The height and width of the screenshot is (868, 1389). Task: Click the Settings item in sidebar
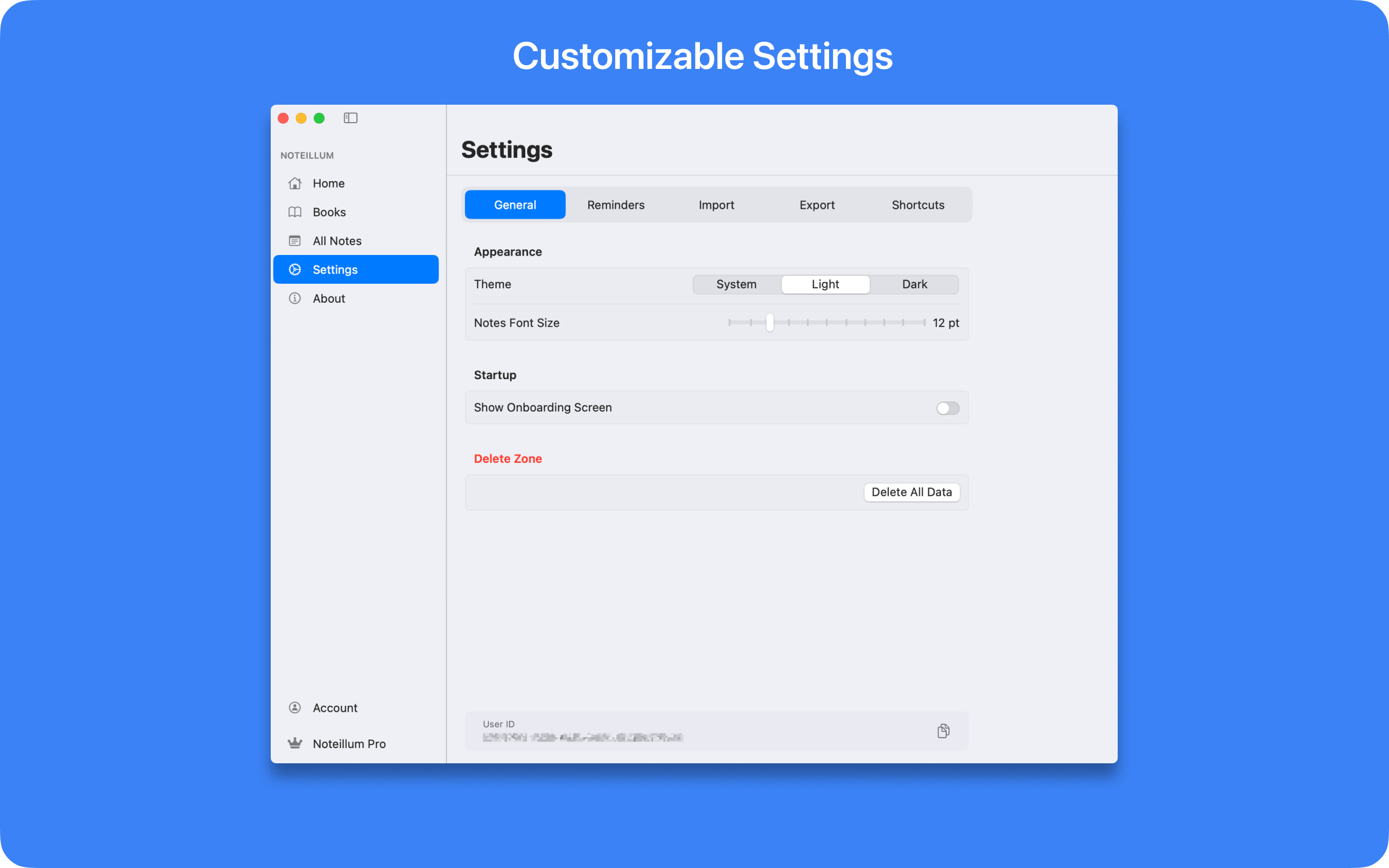click(356, 269)
